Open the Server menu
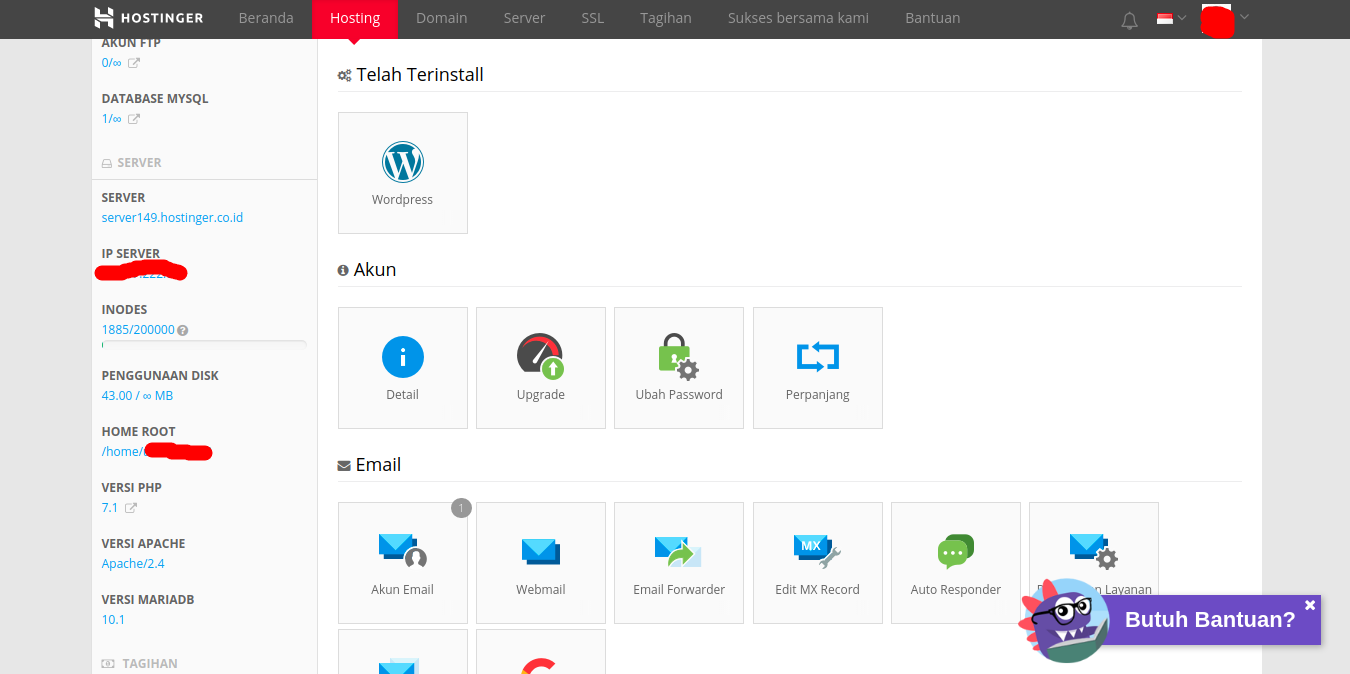Viewport: 1350px width, 674px height. [524, 18]
